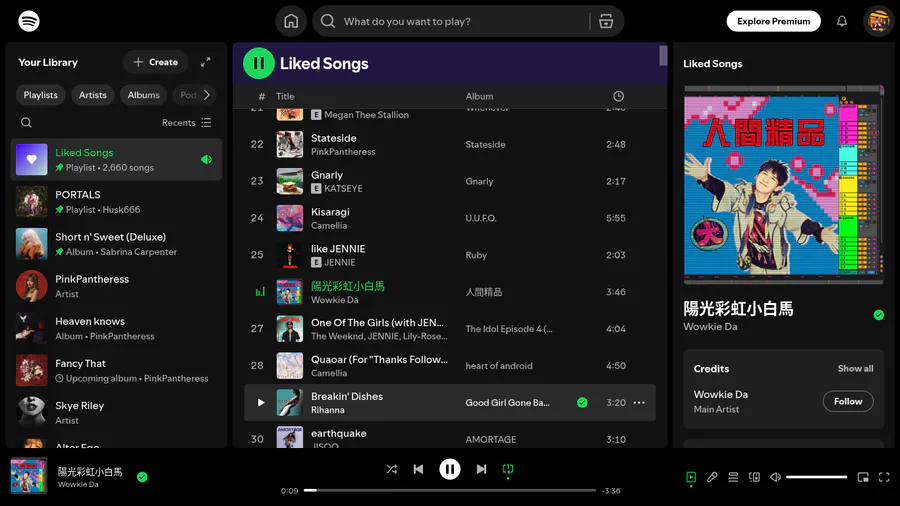Select earthquake track row
This screenshot has width=900, height=506.
449,437
